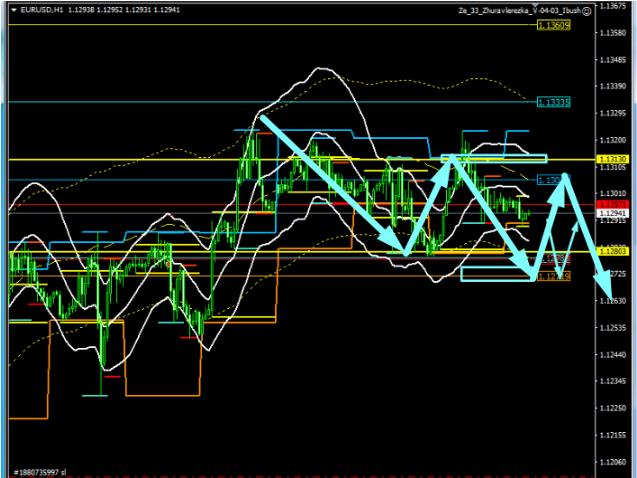
Task: Click the 1.13675 price scale value
Action: pos(613,6)
